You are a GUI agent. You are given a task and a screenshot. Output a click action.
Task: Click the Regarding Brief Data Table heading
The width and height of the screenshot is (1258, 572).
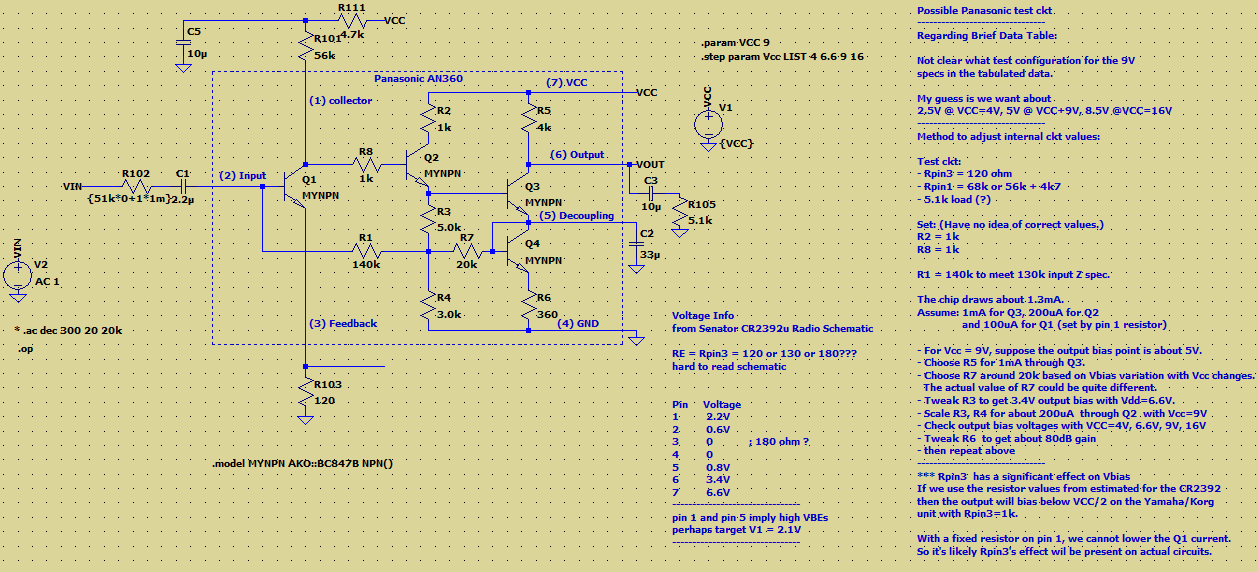point(985,35)
